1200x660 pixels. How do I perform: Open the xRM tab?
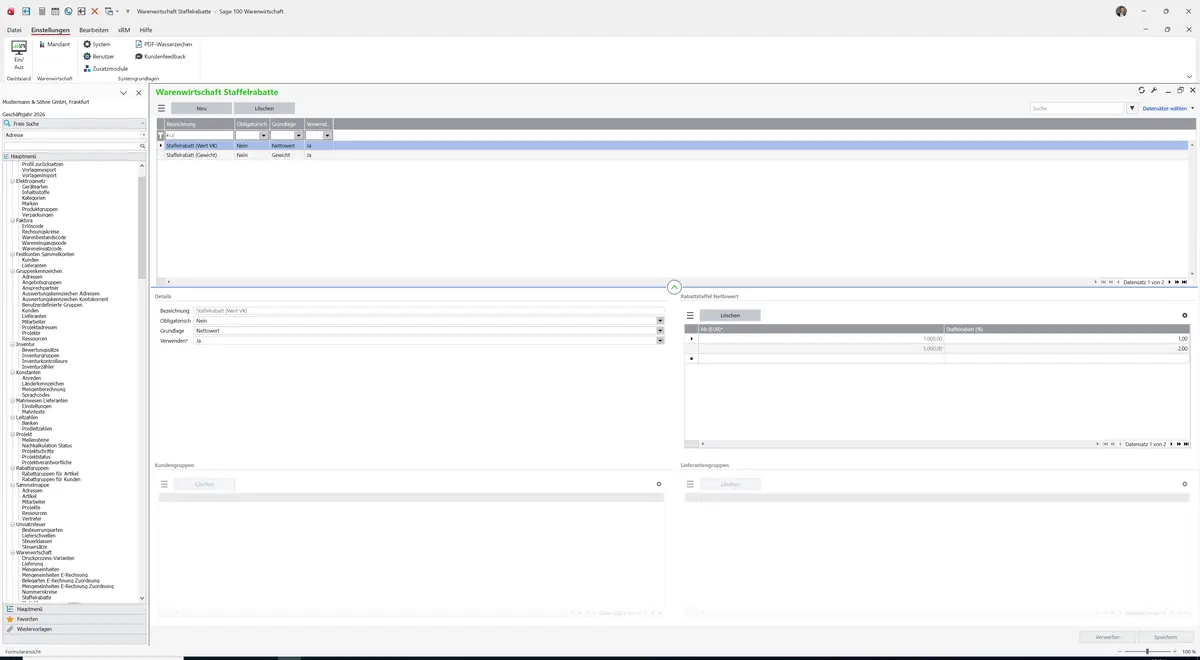124,30
